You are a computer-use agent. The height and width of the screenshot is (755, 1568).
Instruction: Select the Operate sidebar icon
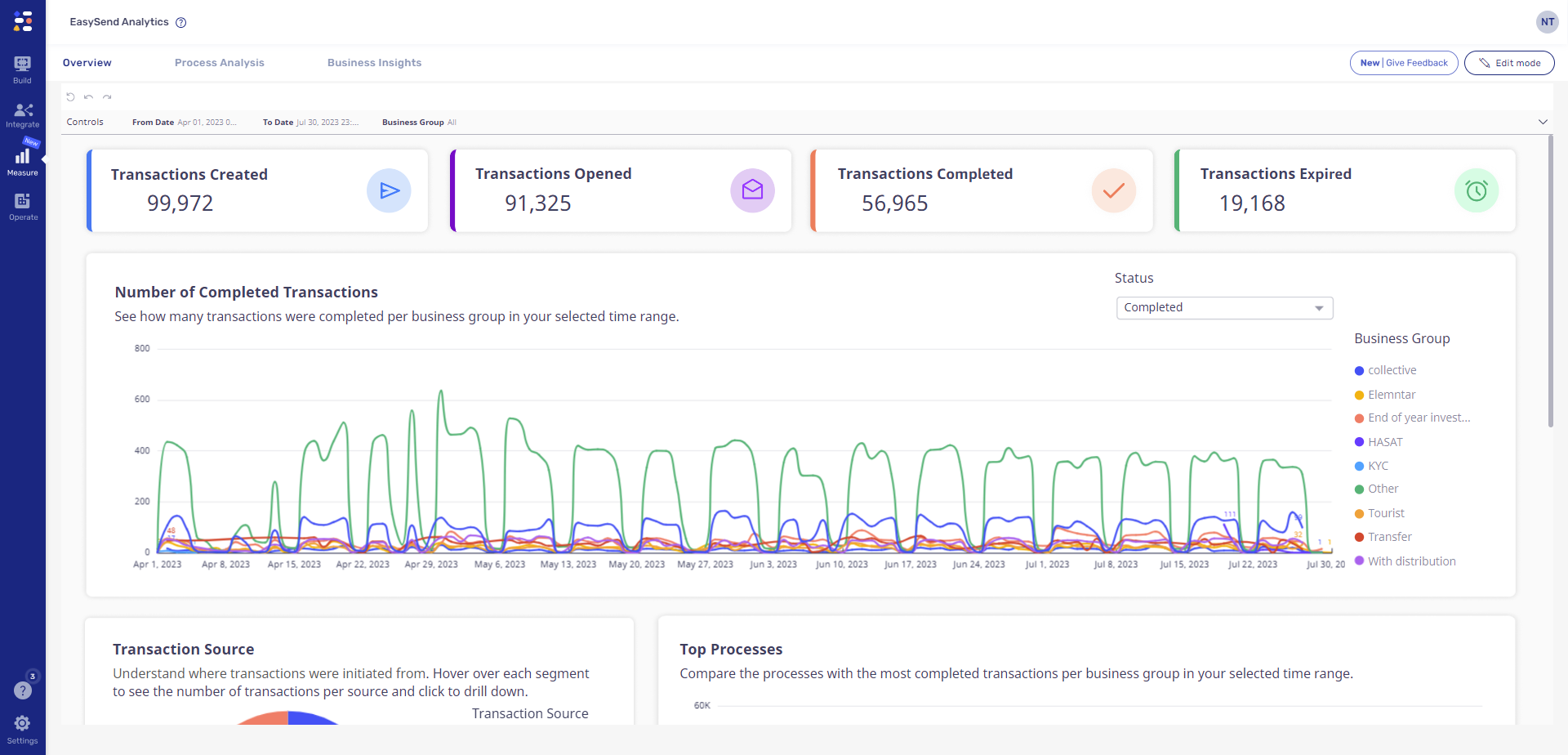pyautogui.click(x=22, y=204)
